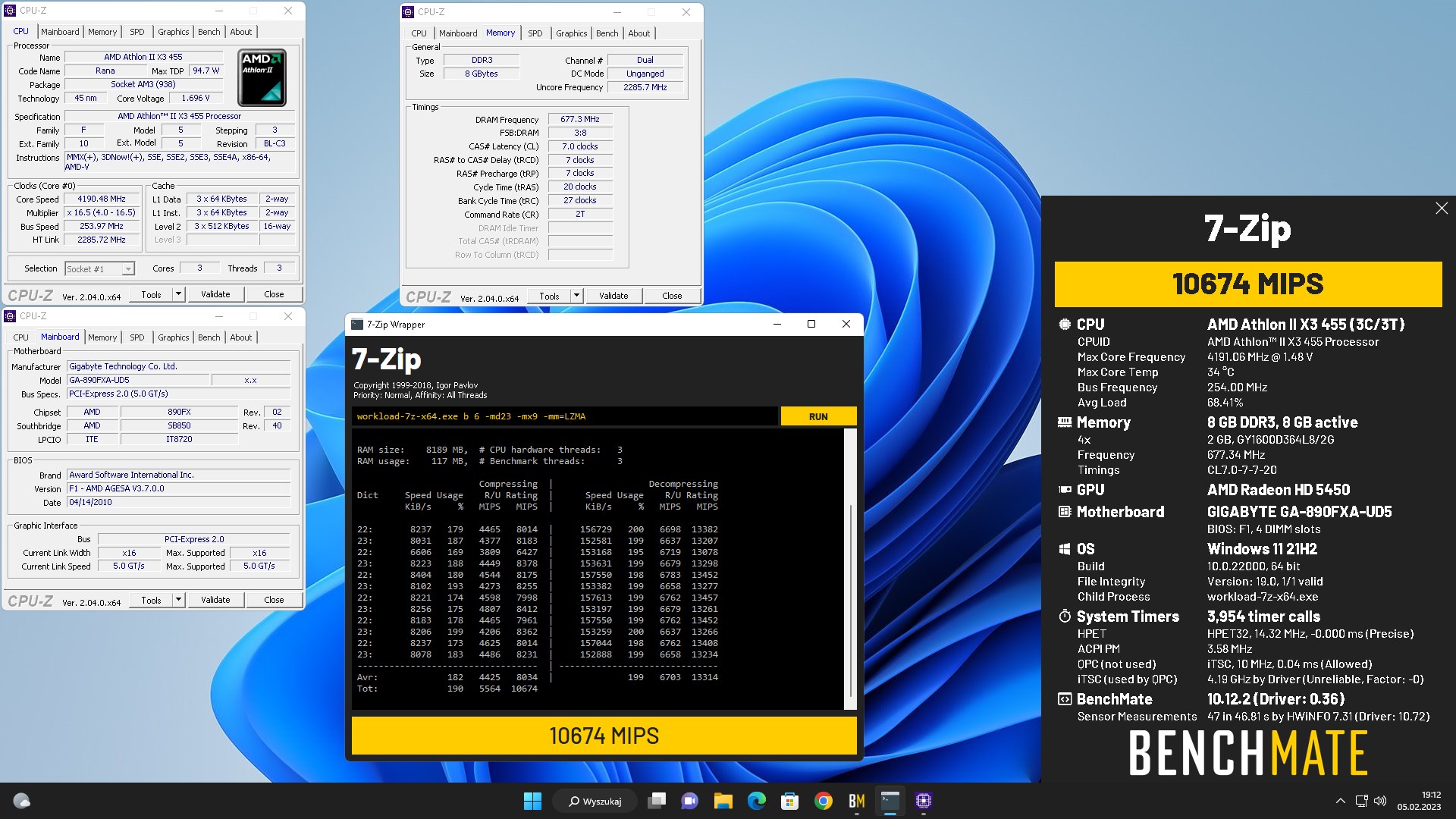Image resolution: width=1456 pixels, height=819 pixels.
Task: Click the DRAM Frequency value 677.3 MHz
Action: click(580, 119)
